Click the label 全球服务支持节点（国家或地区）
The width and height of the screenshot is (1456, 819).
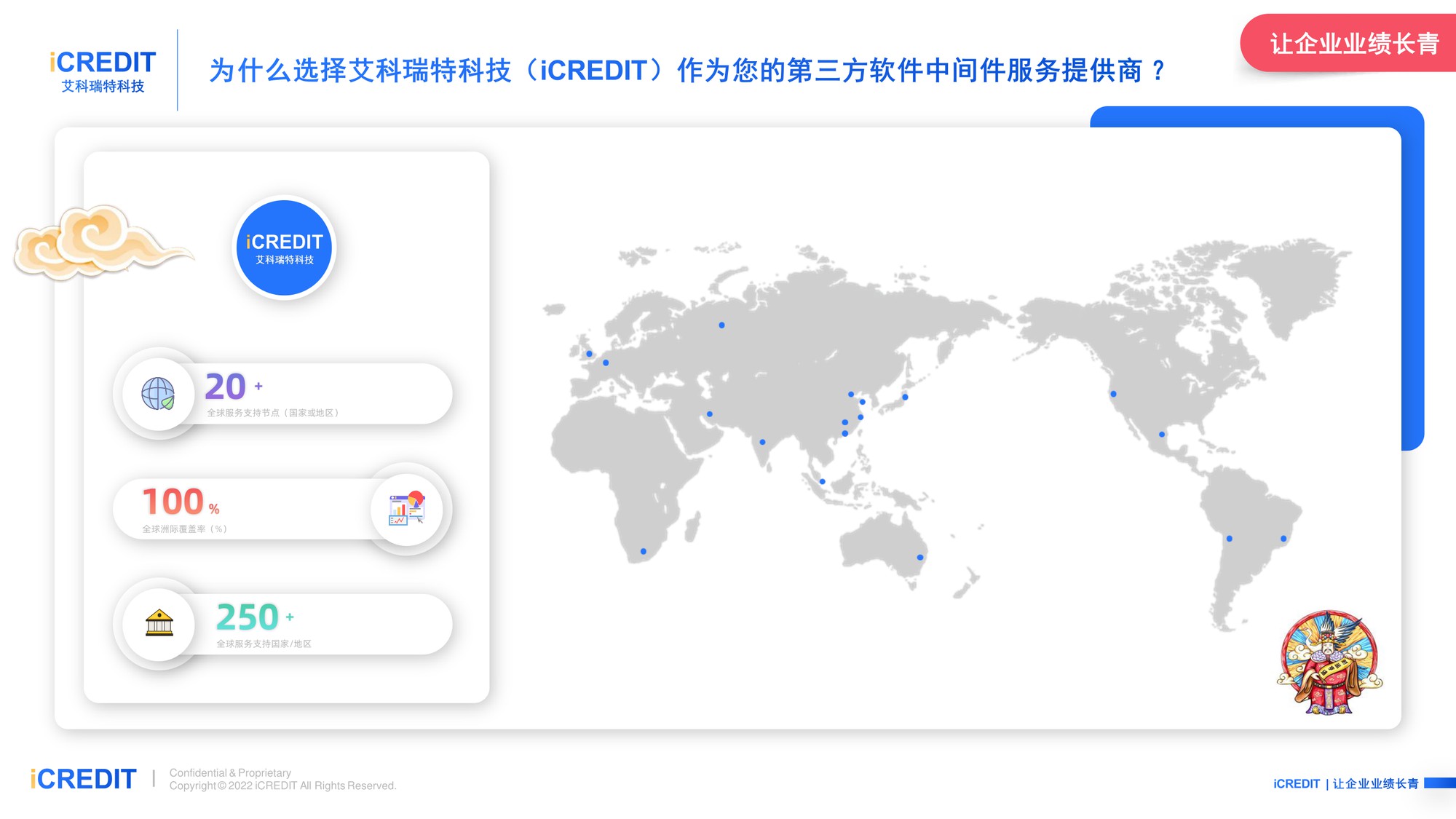[273, 413]
